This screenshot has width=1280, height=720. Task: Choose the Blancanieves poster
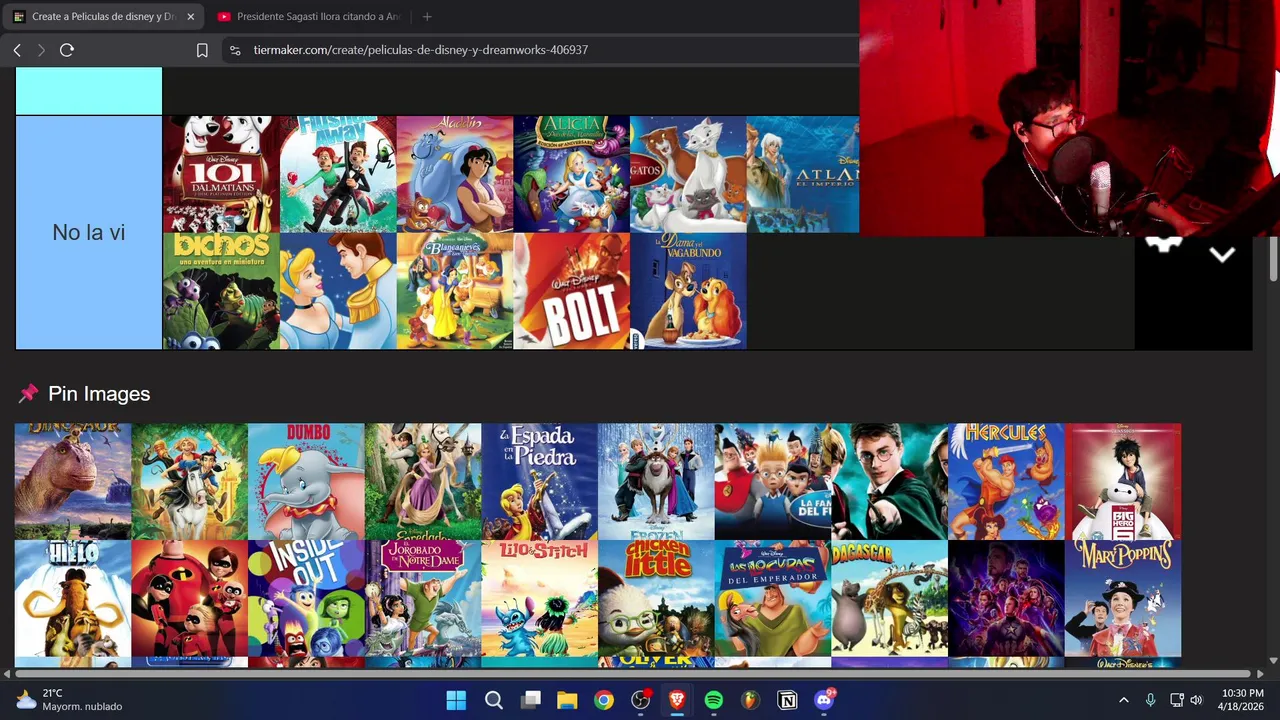455,291
